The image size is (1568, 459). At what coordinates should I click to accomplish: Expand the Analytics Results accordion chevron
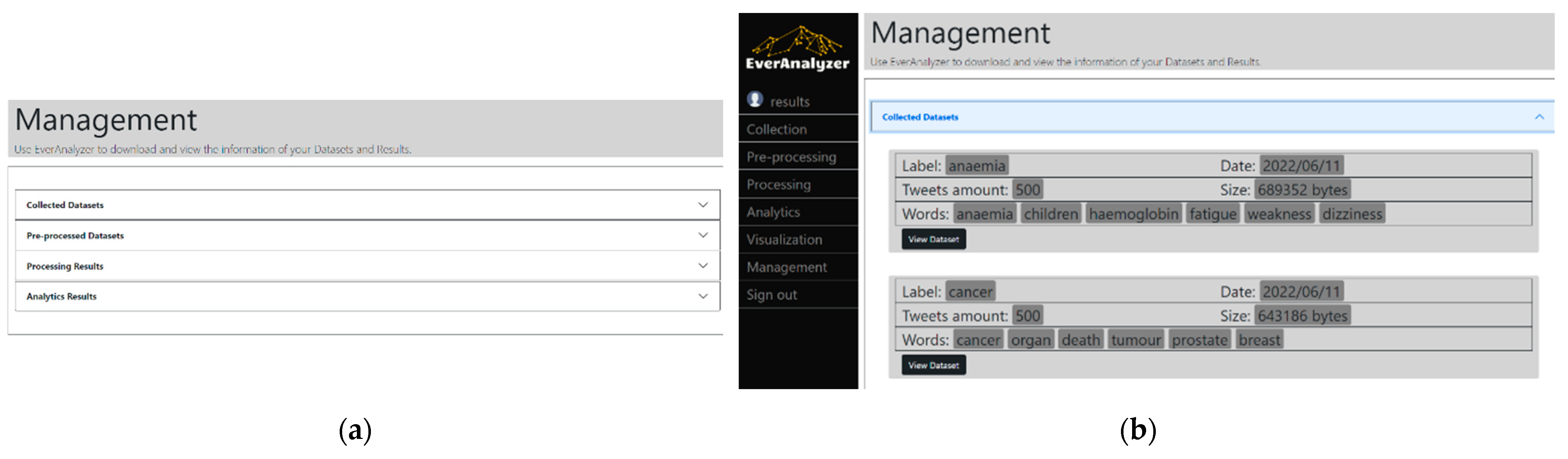[703, 296]
